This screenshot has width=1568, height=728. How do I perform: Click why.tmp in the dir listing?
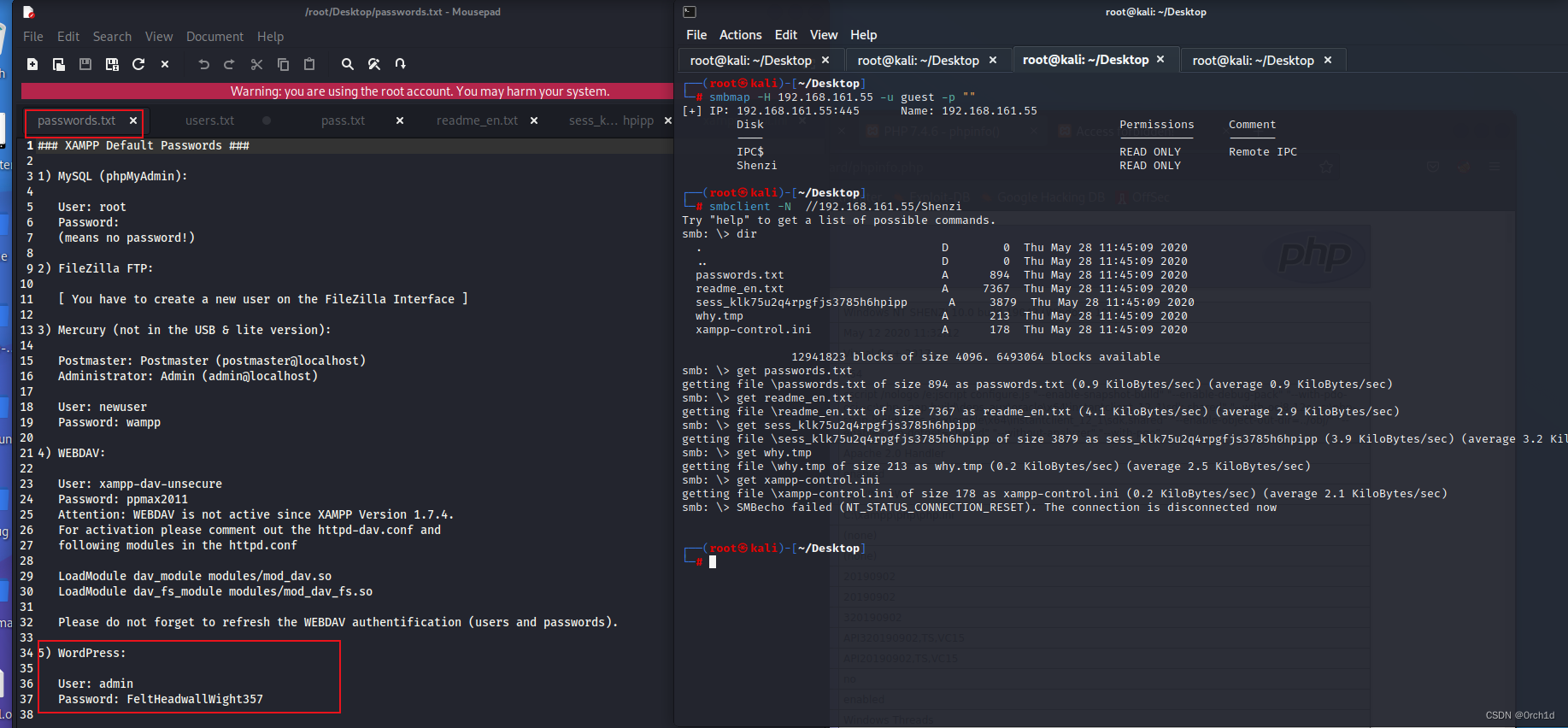[719, 316]
